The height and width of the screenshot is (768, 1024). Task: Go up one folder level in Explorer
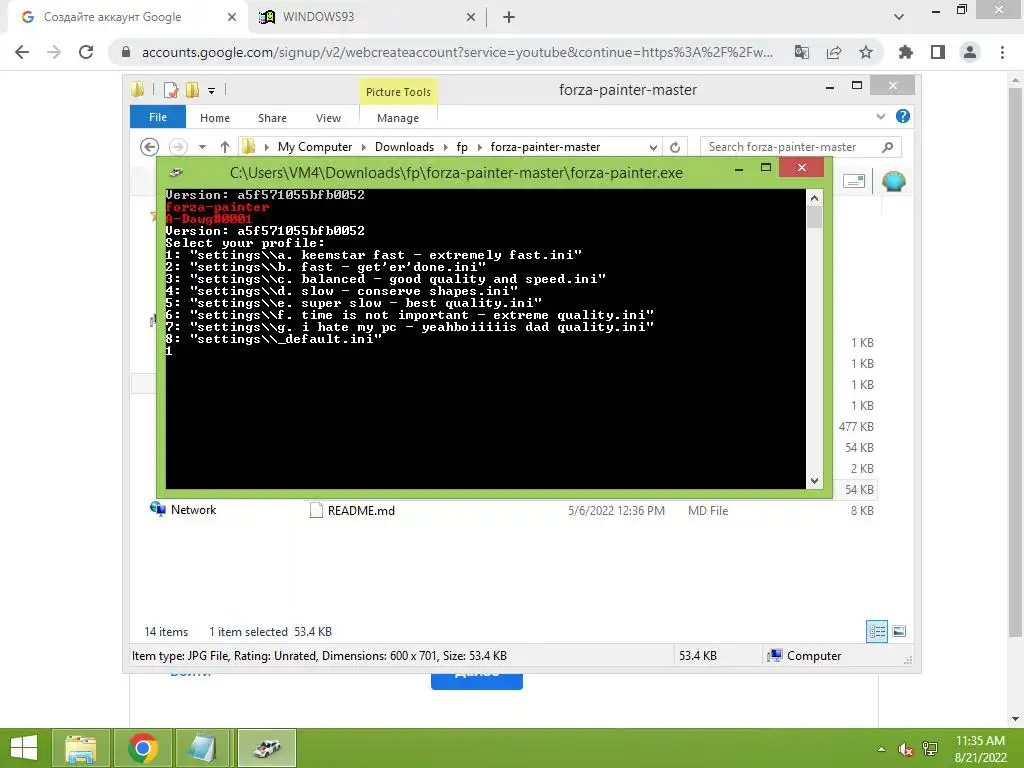[x=225, y=147]
